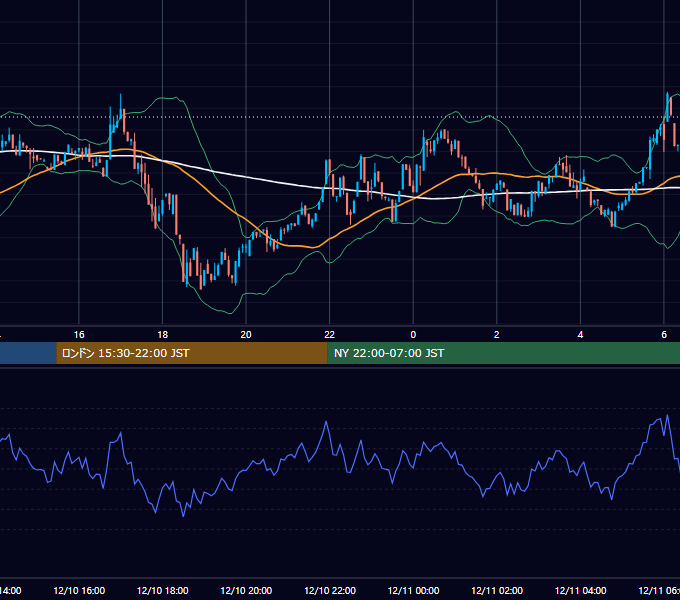Click the 12/11 02:00 date label

(497, 590)
